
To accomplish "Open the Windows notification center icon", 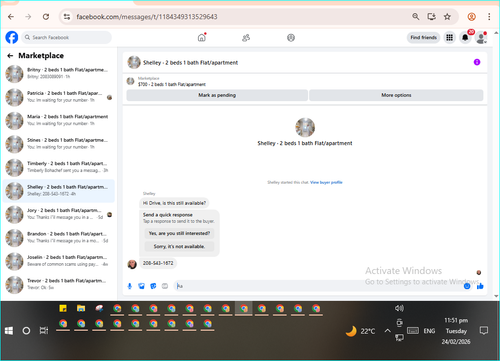I will [484, 331].
